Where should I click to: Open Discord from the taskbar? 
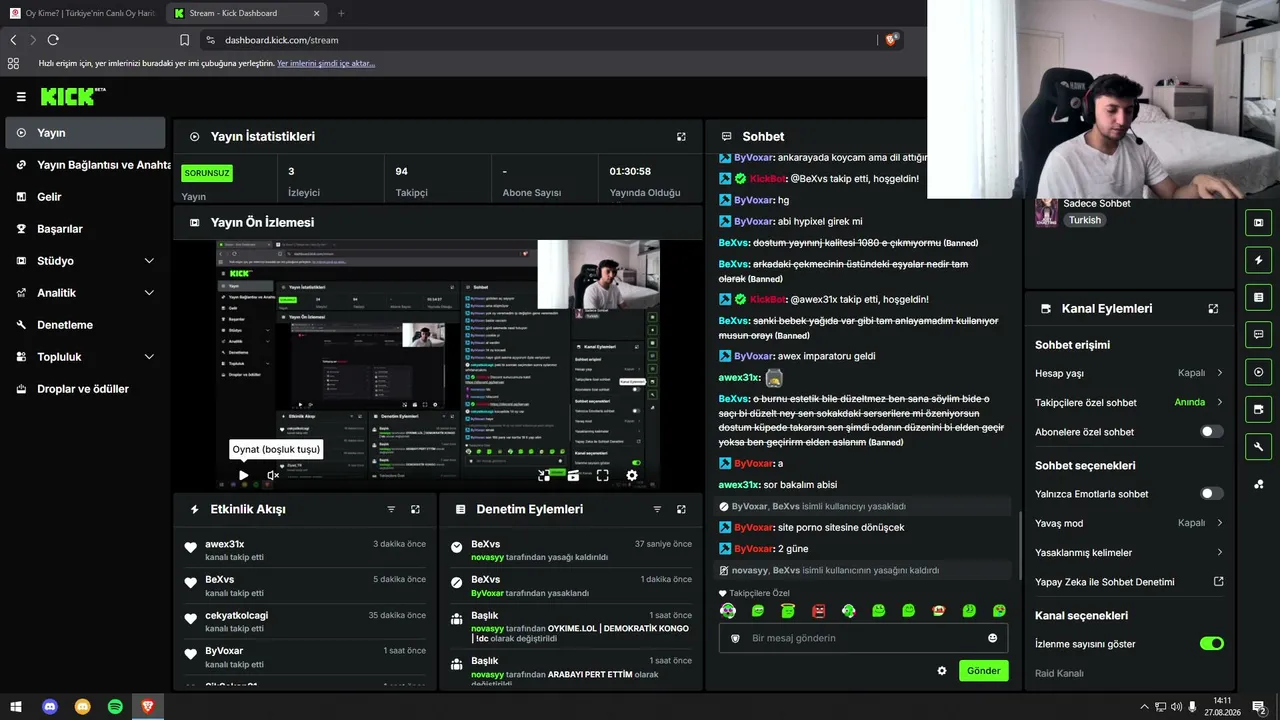click(50, 707)
